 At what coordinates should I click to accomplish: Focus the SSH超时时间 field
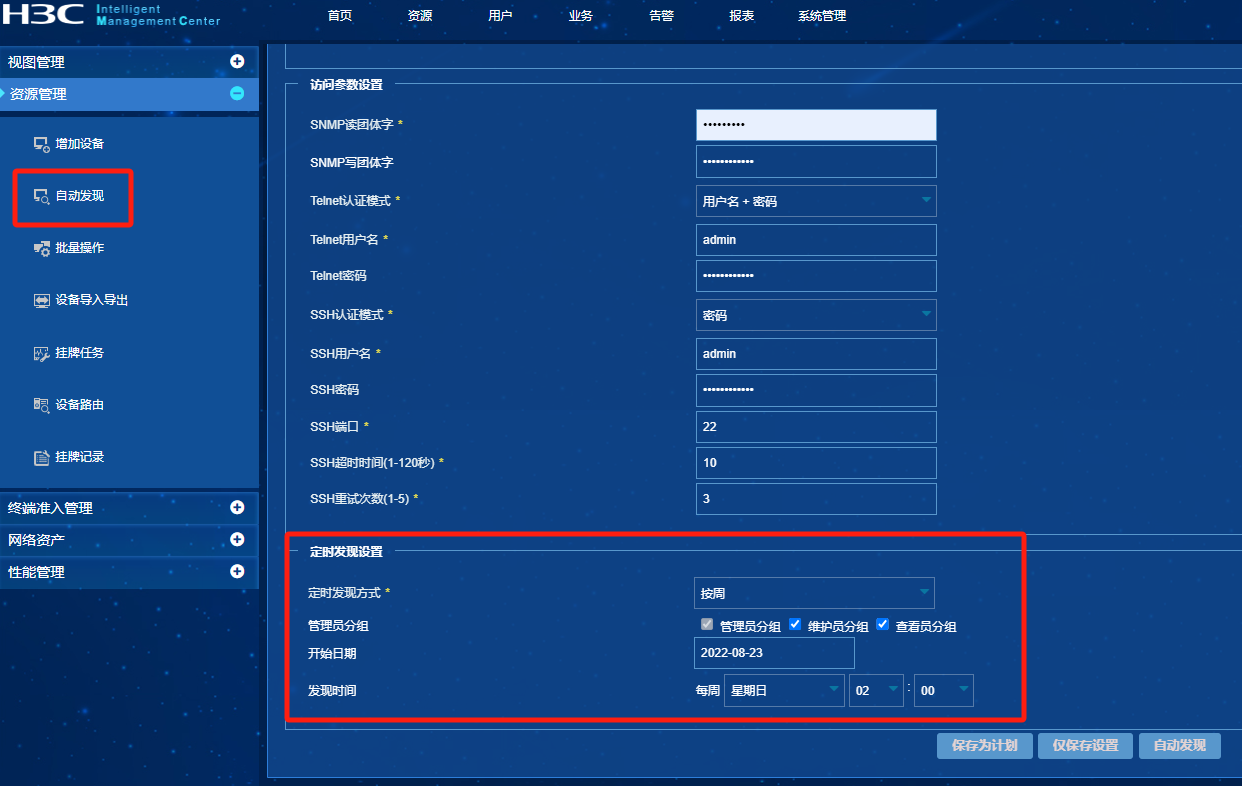click(x=816, y=462)
